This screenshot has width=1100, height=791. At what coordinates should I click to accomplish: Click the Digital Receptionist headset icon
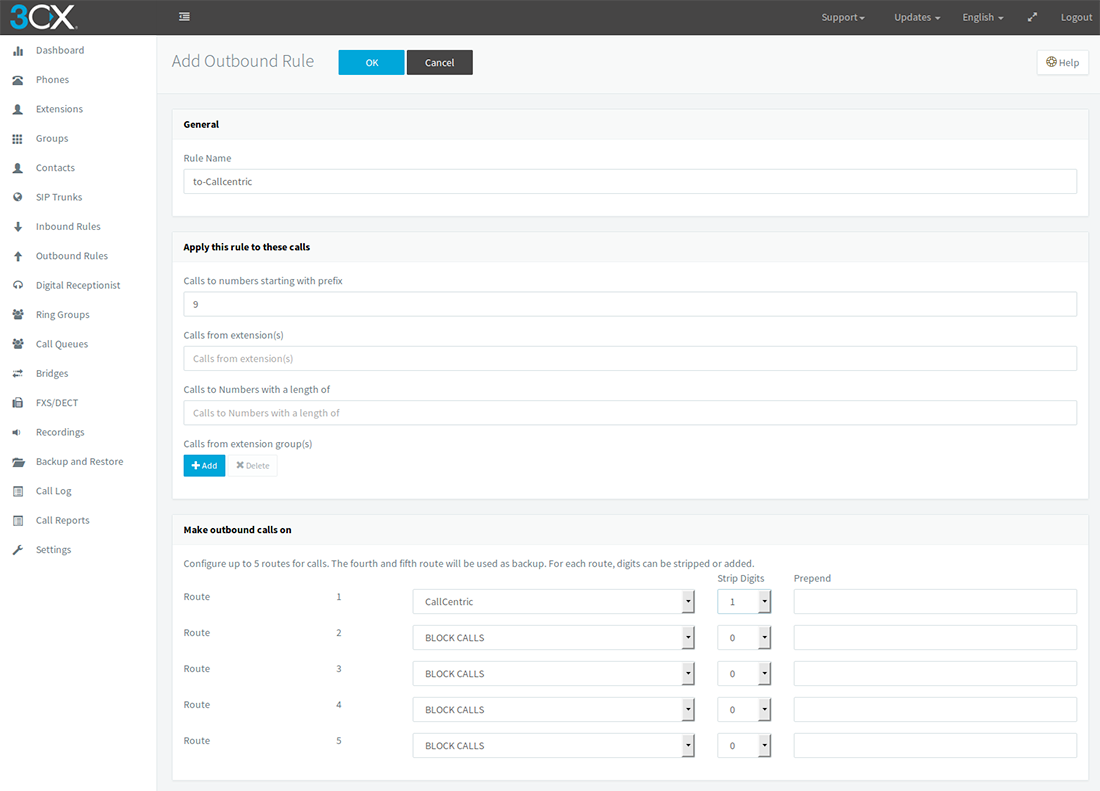click(18, 285)
